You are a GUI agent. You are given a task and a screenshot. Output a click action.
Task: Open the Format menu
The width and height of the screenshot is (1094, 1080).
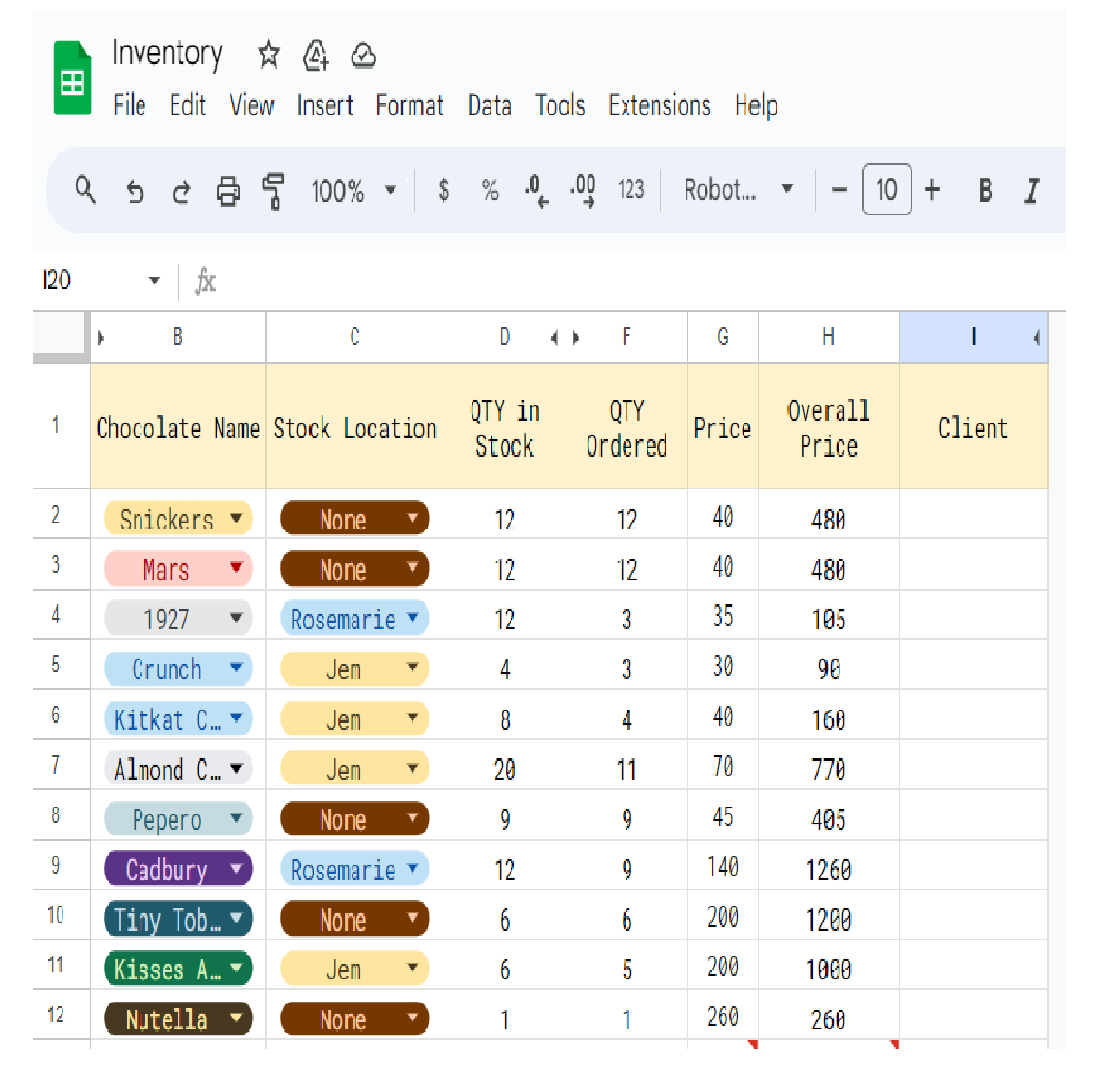409,105
